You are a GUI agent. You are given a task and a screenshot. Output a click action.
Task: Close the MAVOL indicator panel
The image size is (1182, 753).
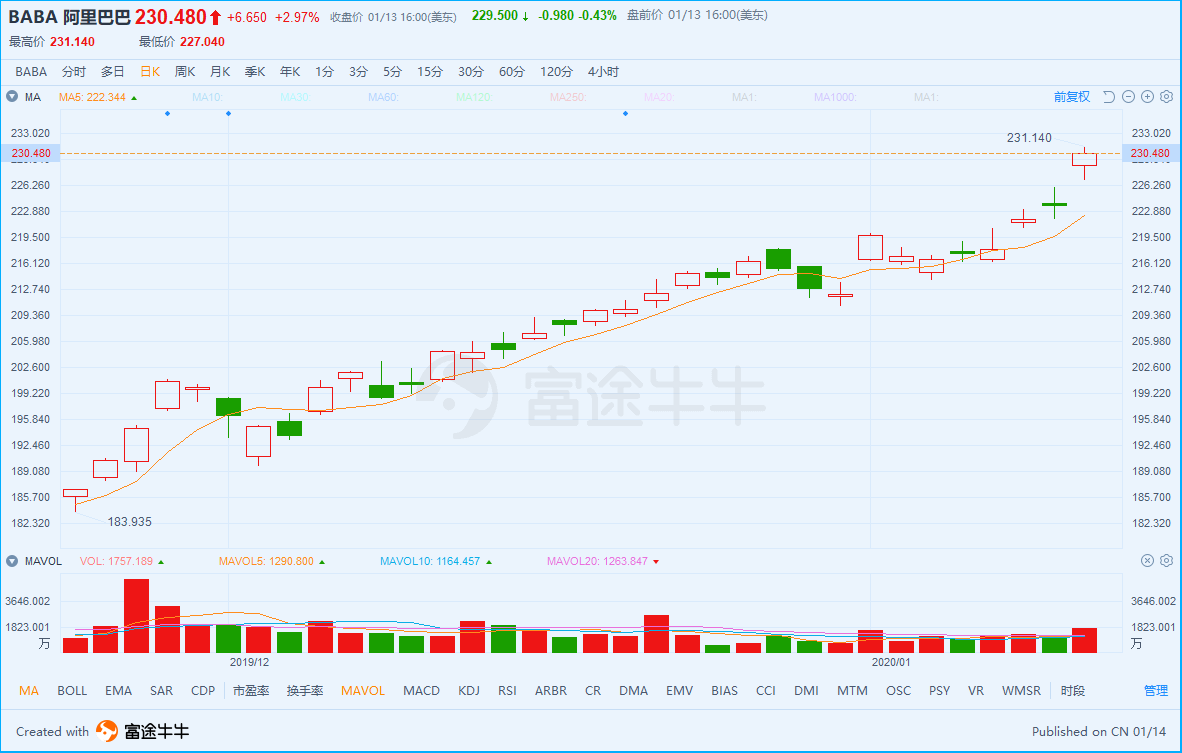coord(1147,560)
